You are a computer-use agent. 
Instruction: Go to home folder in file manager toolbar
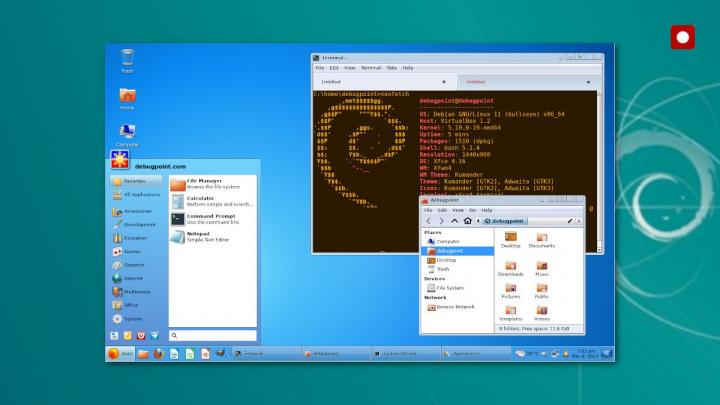click(x=466, y=220)
